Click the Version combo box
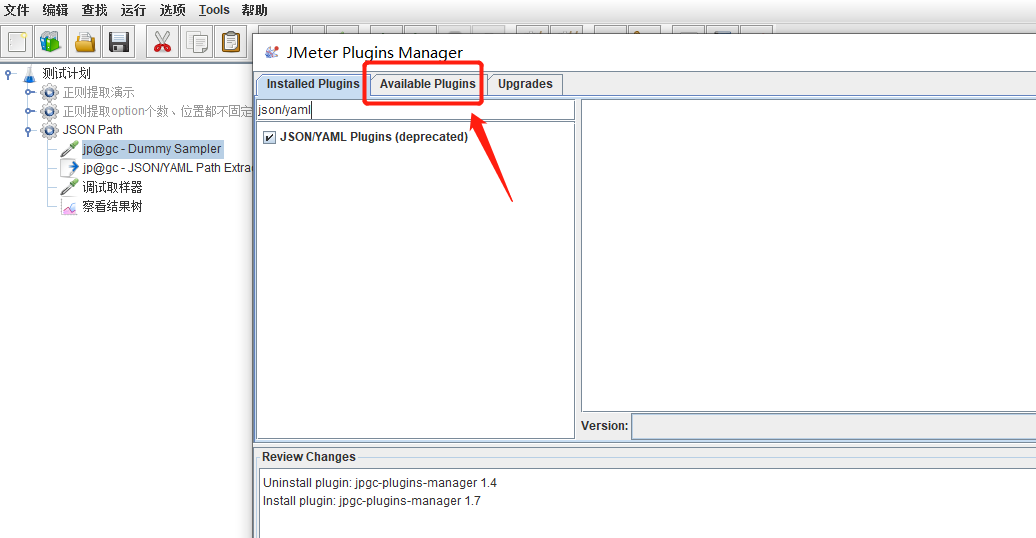The image size is (1036, 538). [x=834, y=426]
